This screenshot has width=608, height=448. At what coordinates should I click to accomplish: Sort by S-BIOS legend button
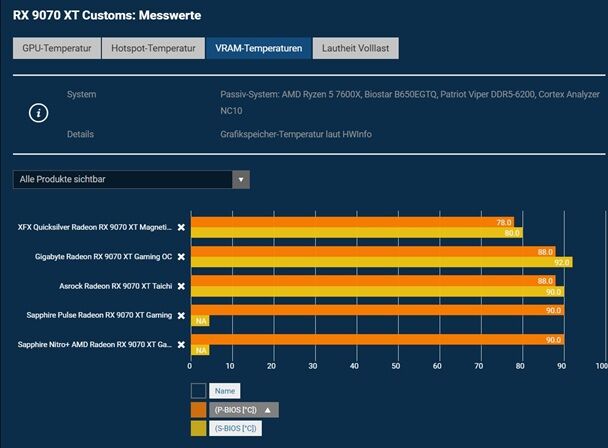click(x=235, y=429)
